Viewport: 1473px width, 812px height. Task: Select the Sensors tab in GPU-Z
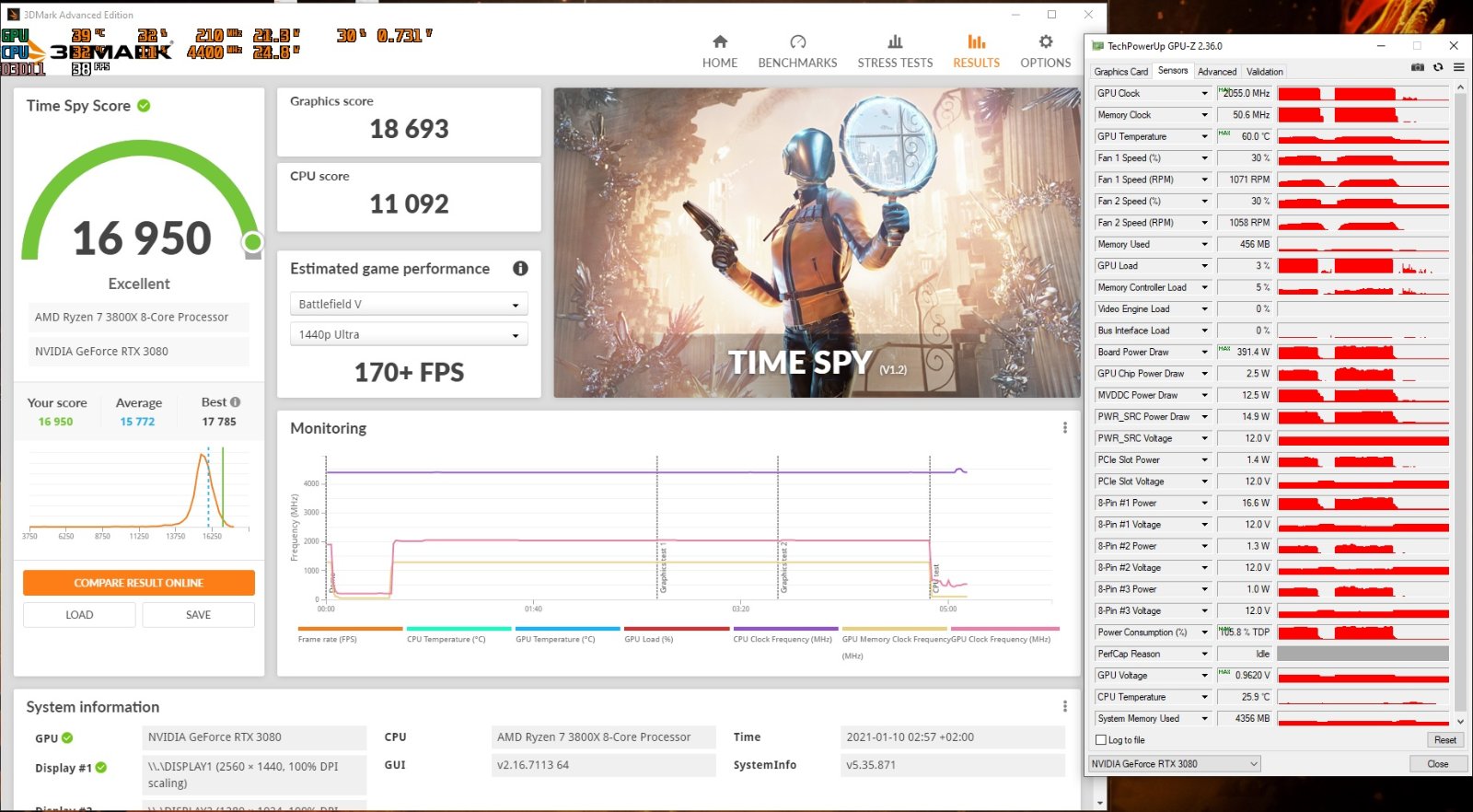tap(1173, 71)
